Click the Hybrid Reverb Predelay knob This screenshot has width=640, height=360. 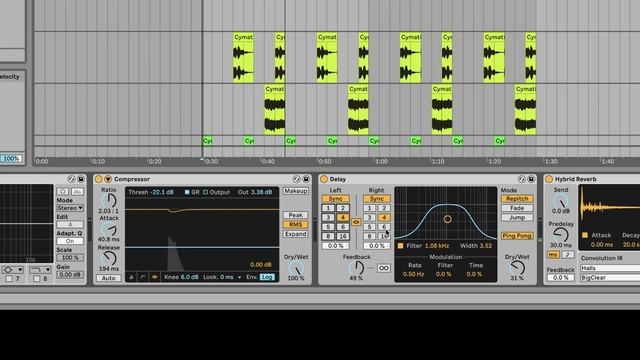pyautogui.click(x=561, y=235)
